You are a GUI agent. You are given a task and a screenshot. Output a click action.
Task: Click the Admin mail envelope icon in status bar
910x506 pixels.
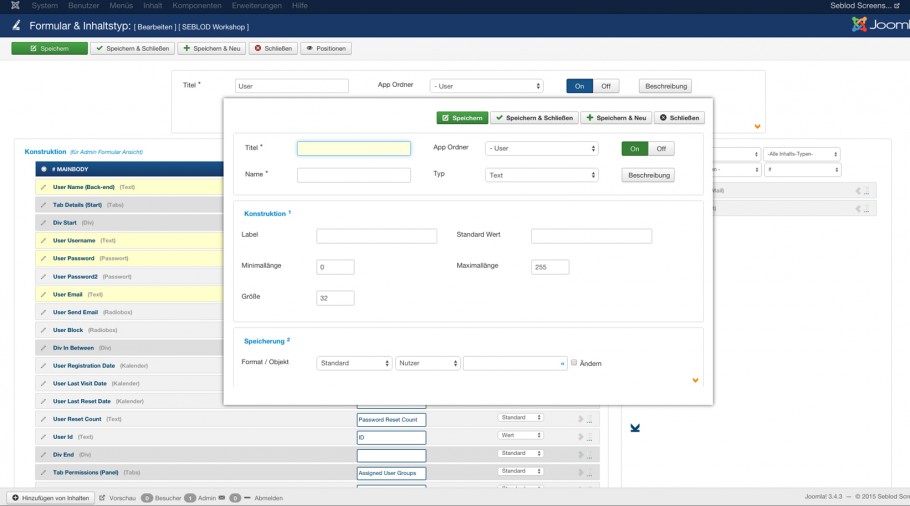point(222,498)
